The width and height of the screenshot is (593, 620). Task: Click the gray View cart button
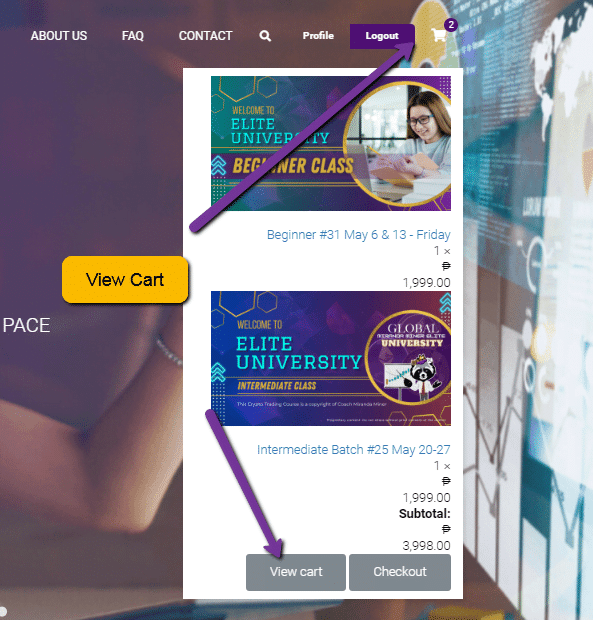coord(296,572)
